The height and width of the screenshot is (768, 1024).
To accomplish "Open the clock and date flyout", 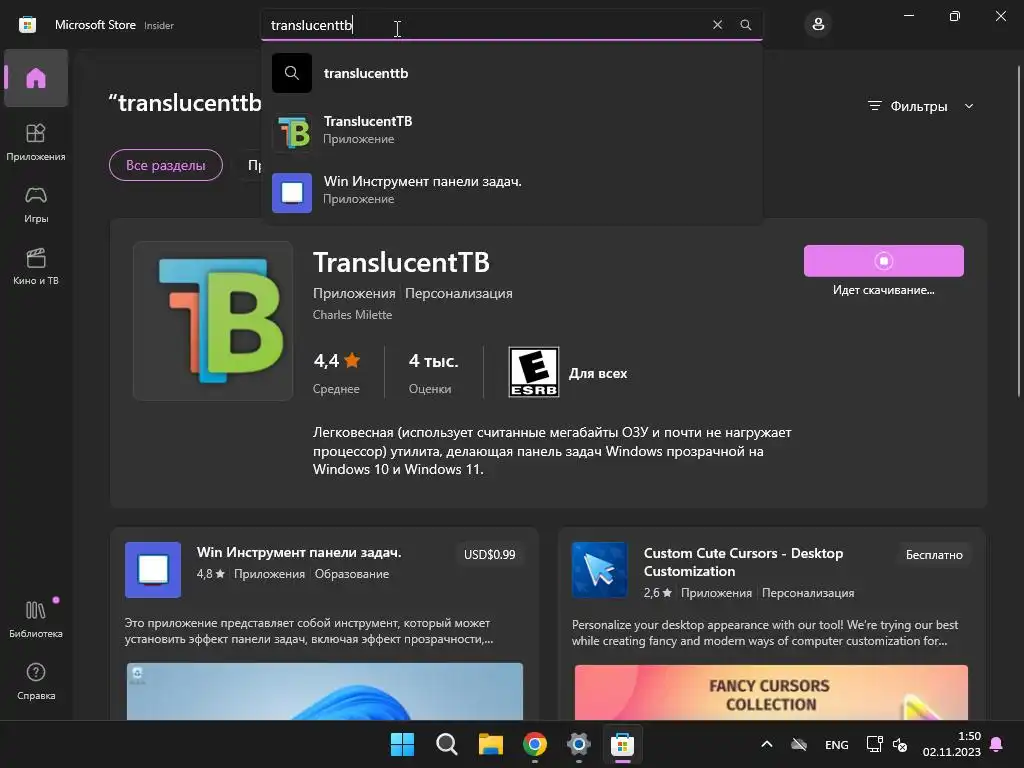I will coord(952,744).
